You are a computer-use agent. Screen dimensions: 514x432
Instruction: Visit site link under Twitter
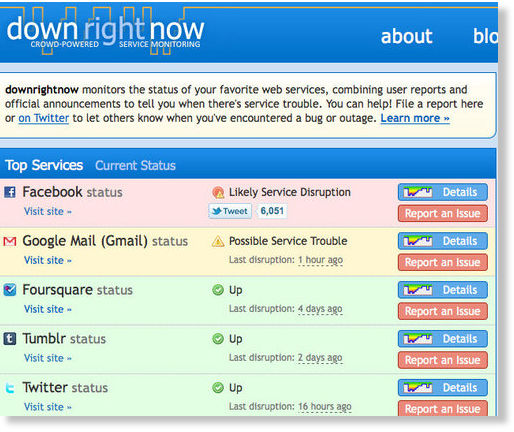(x=48, y=407)
